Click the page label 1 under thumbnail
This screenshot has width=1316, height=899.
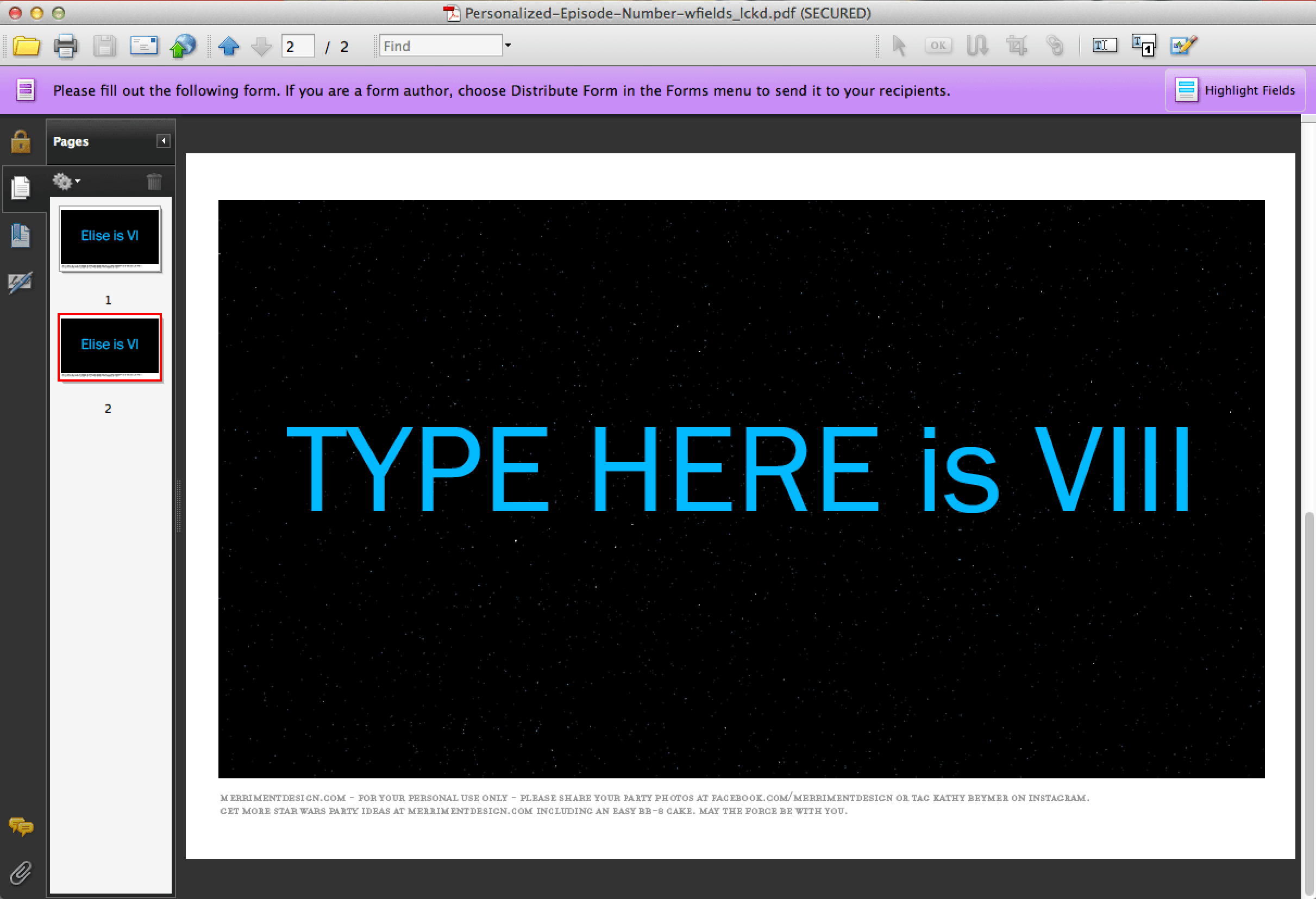point(108,299)
